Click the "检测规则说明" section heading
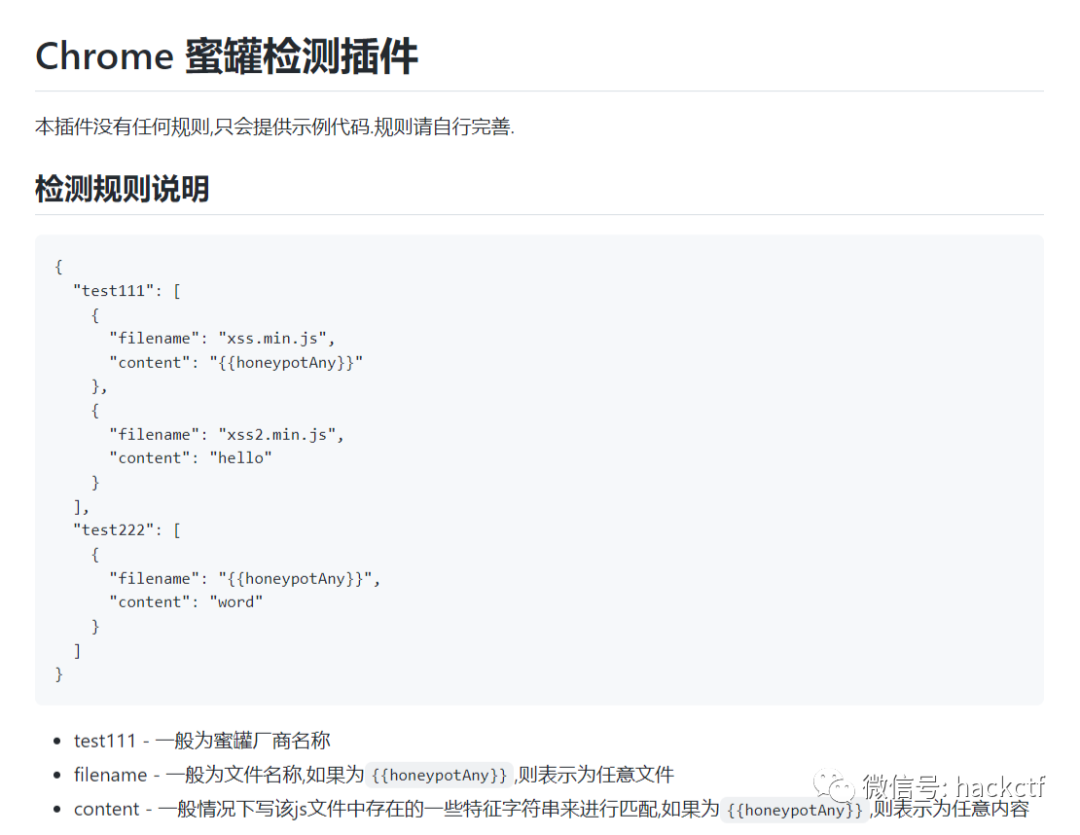This screenshot has height=835, width=1080. [122, 188]
